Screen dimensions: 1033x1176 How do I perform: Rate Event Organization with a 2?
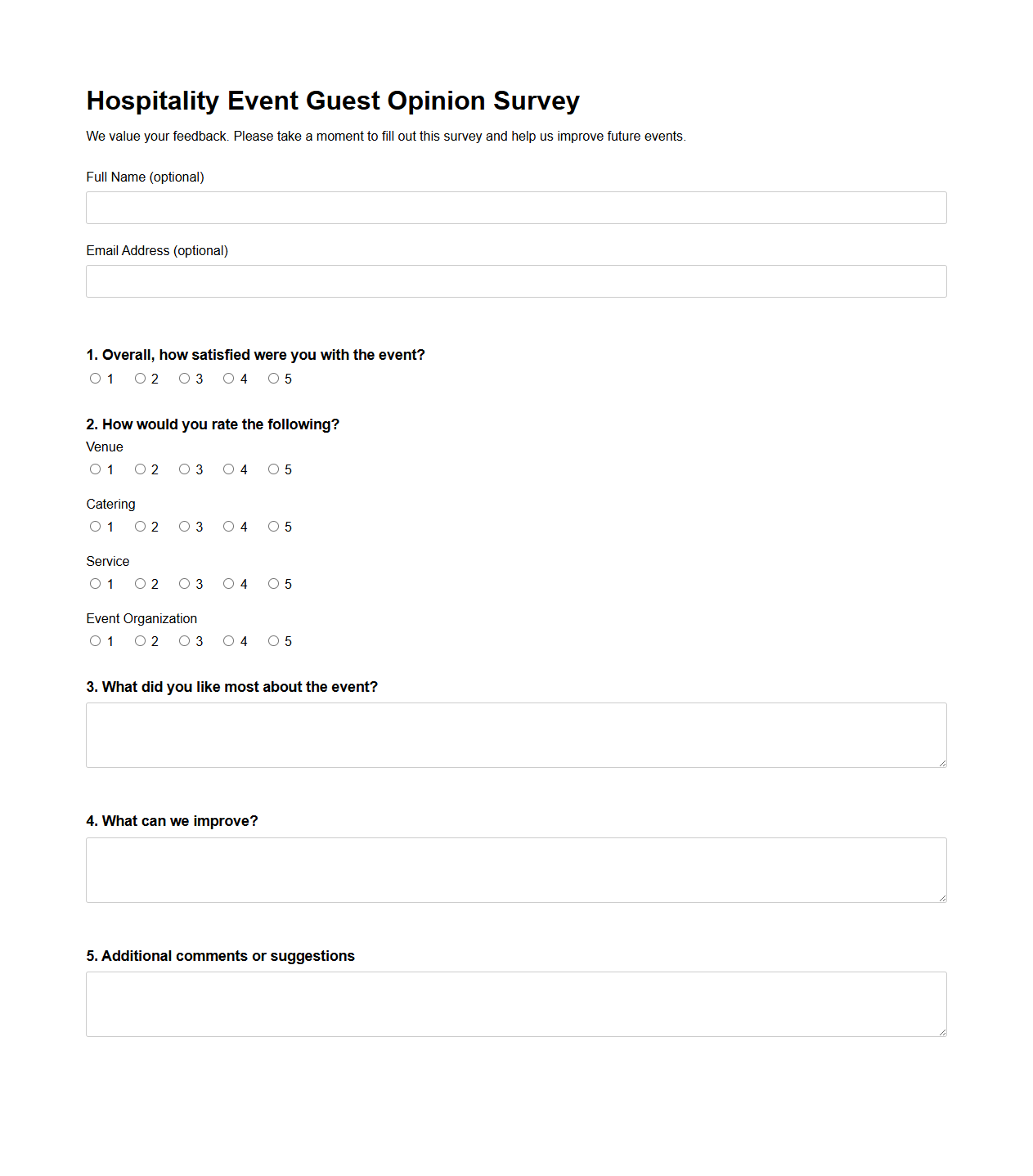(x=140, y=641)
